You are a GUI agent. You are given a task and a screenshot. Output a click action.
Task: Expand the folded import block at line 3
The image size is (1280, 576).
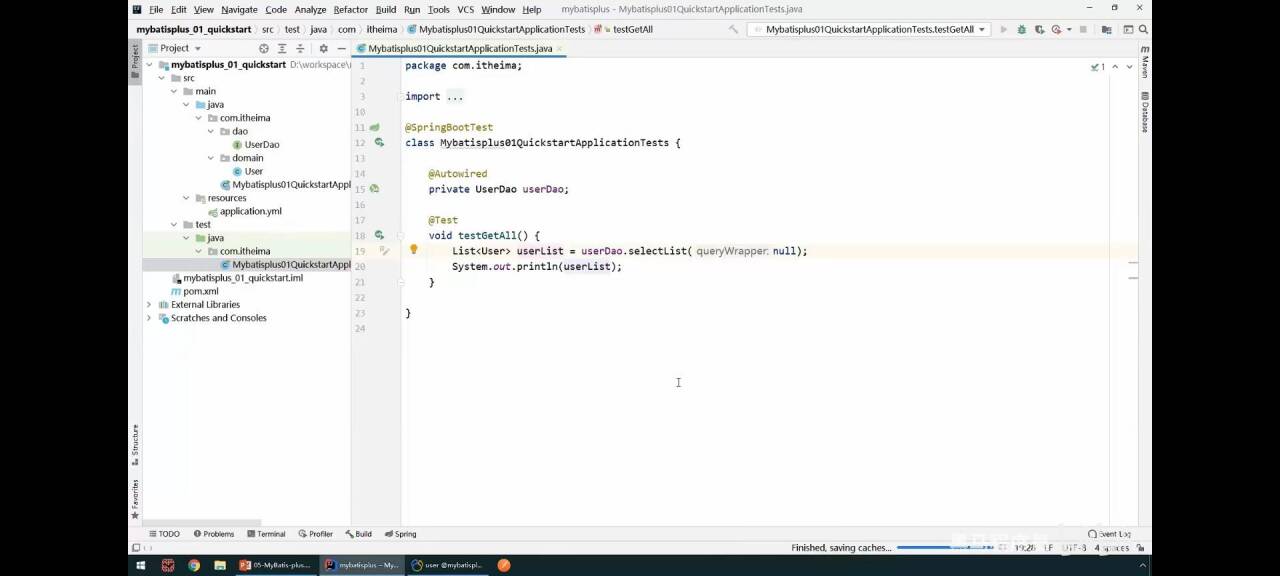click(x=455, y=96)
